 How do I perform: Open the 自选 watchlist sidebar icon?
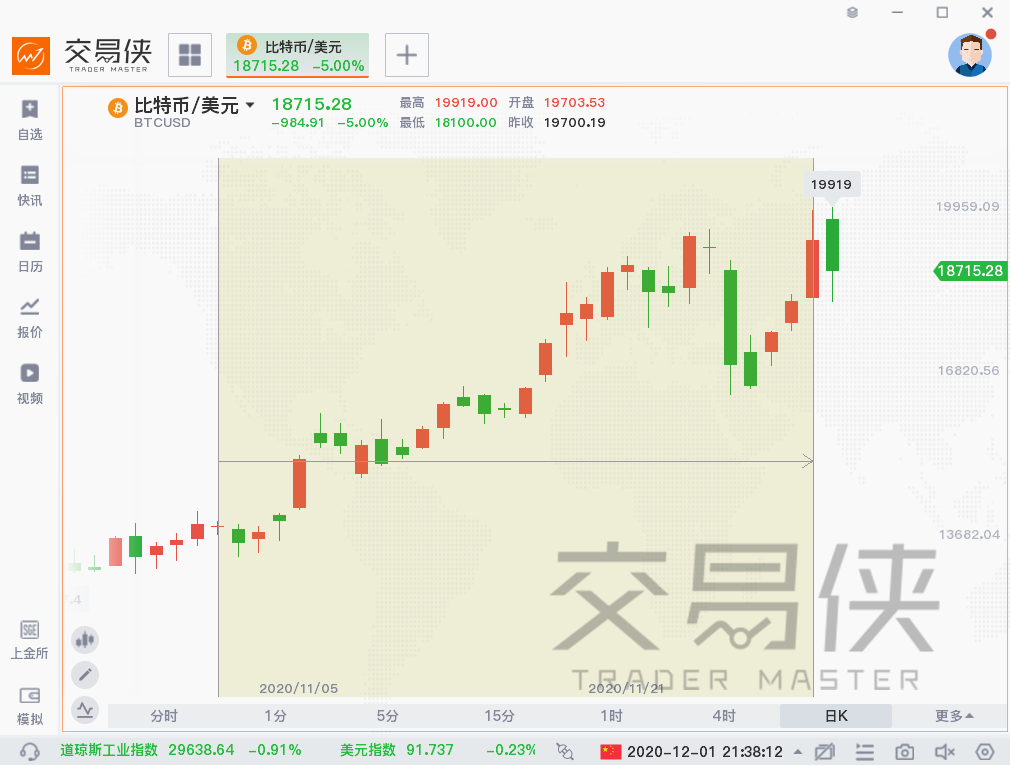pyautogui.click(x=30, y=120)
